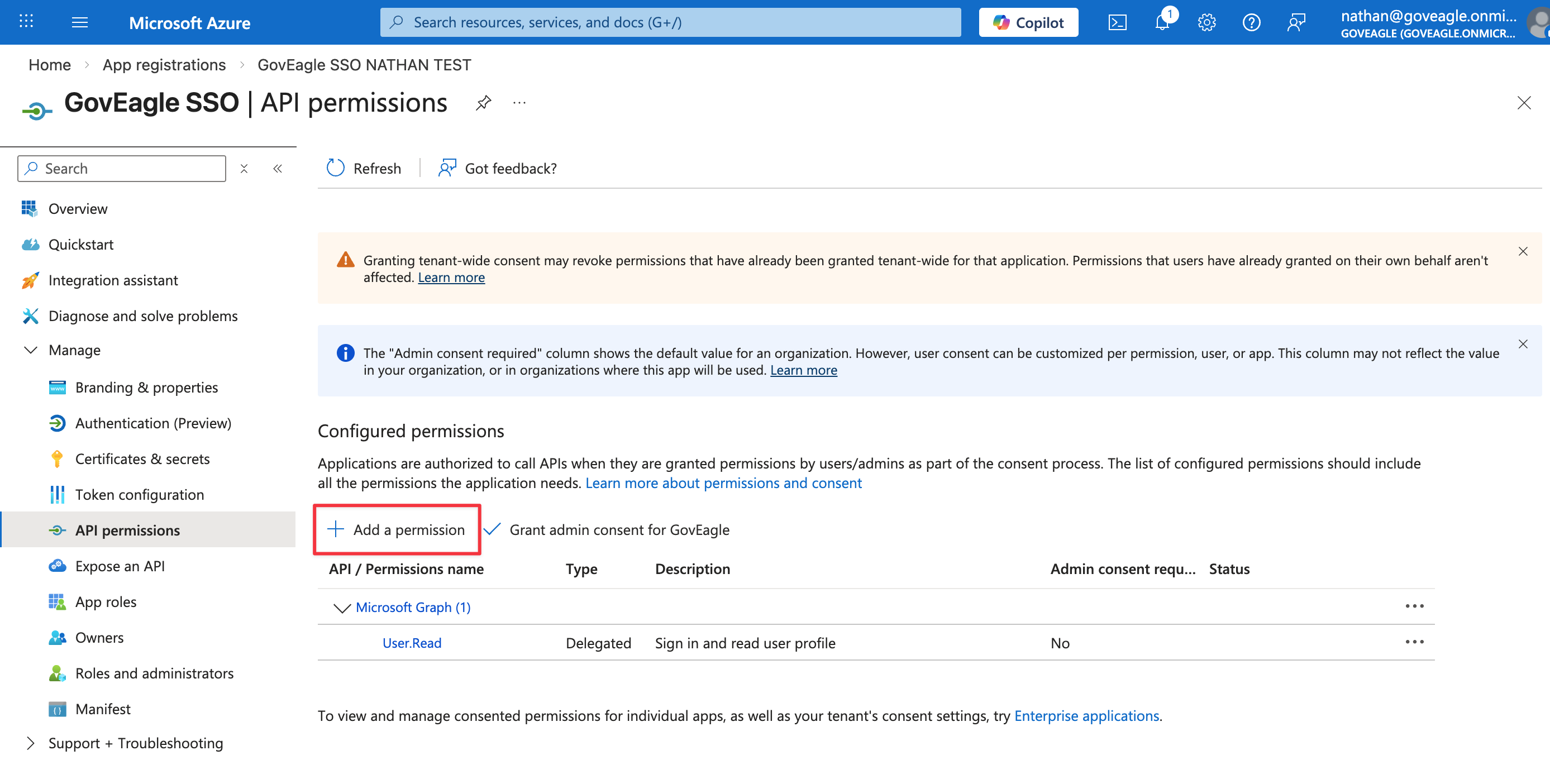Screen dimensions: 1550x784
Task: Open Expose an API
Action: (x=120, y=566)
